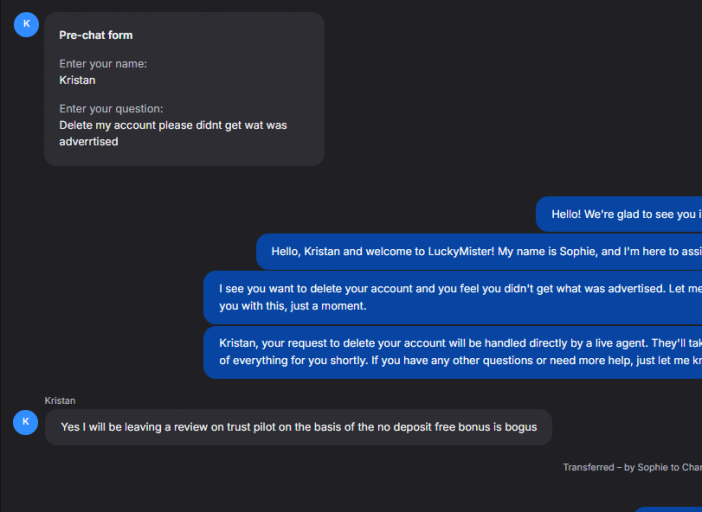The height and width of the screenshot is (512, 702).
Task: Click the "Kristan" sender name above the review message
Action: click(60, 400)
